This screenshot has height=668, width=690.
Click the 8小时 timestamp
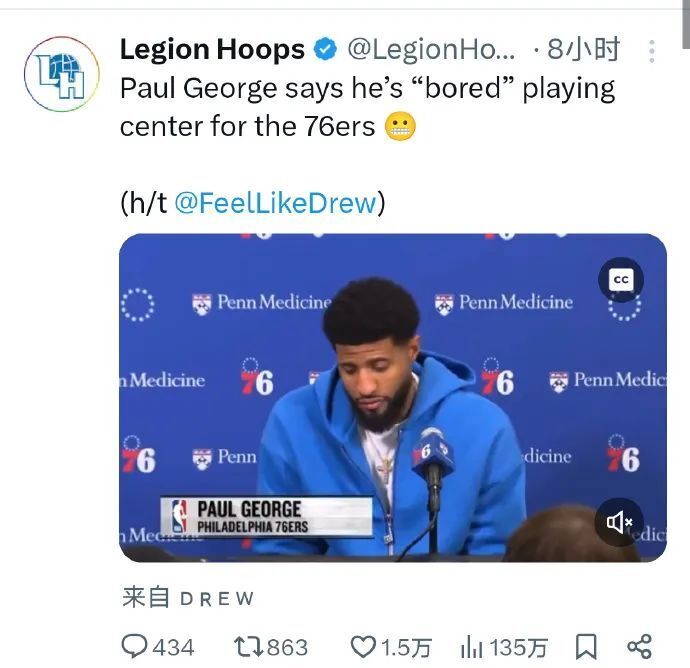pos(584,49)
